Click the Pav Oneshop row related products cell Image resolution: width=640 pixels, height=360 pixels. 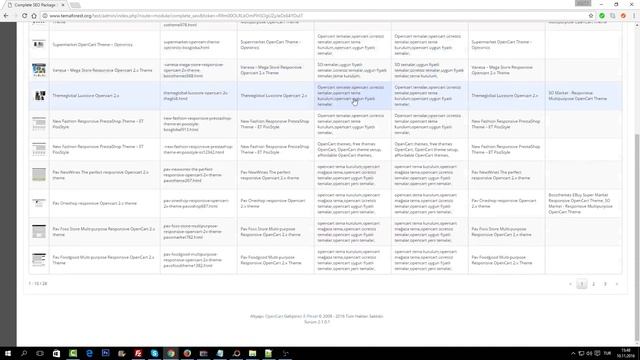pos(584,203)
